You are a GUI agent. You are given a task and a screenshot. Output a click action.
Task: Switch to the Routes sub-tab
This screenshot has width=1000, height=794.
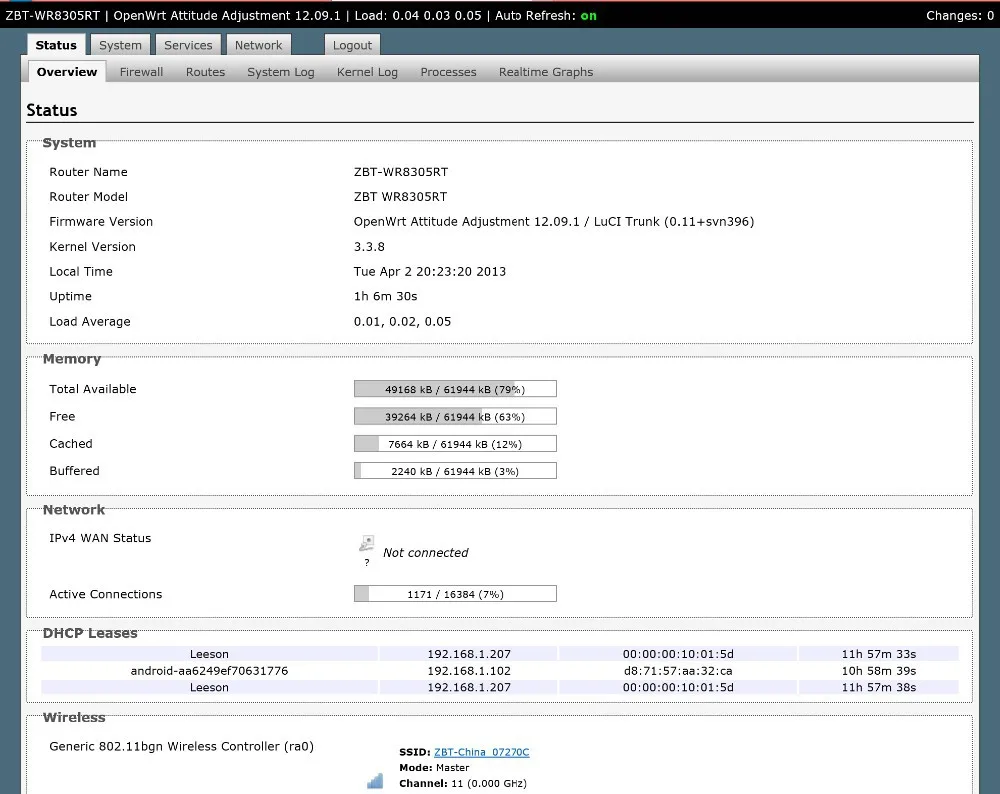[205, 72]
